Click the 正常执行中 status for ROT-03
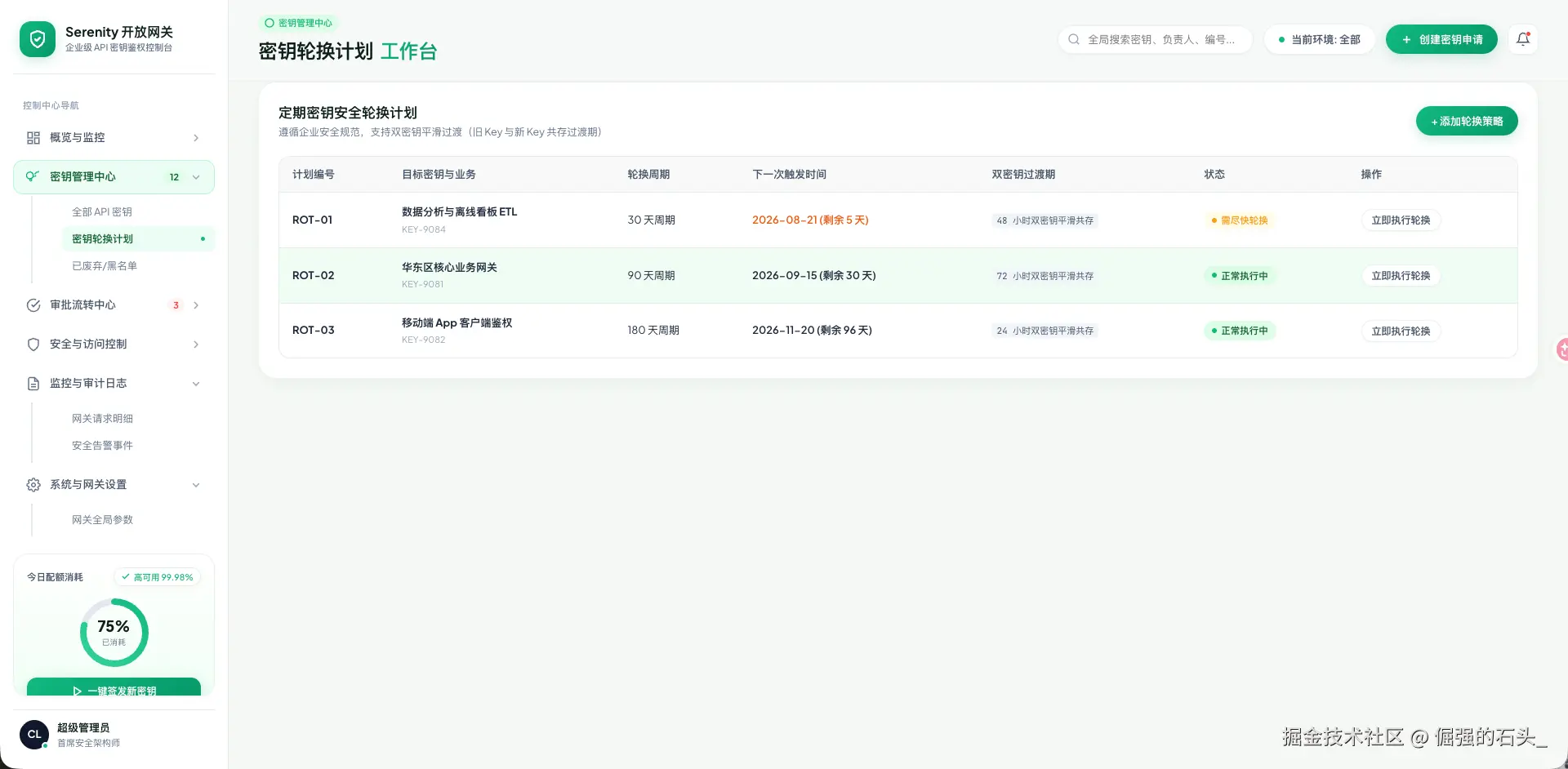The height and width of the screenshot is (769, 1568). 1240,331
